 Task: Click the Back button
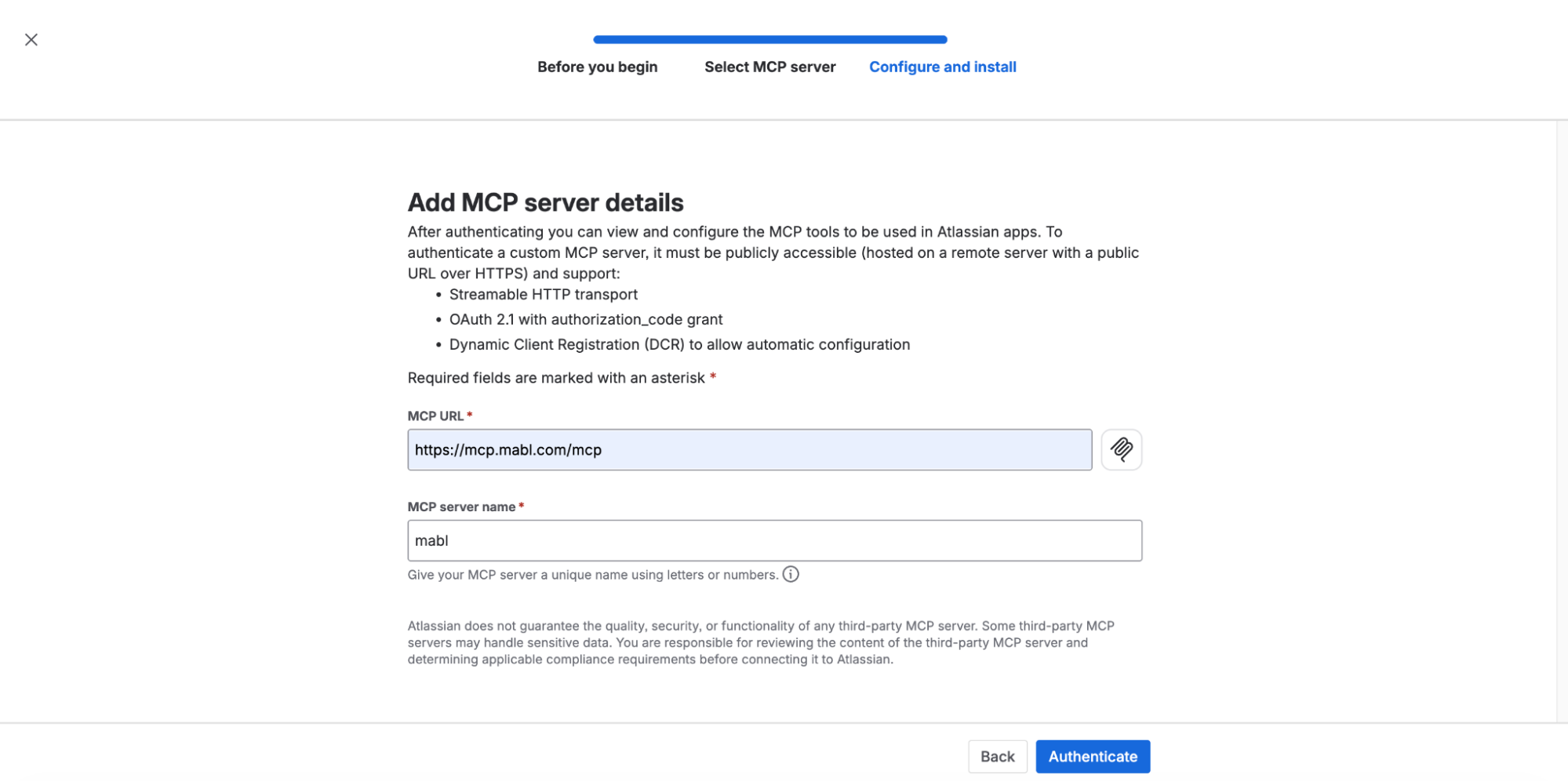point(997,756)
